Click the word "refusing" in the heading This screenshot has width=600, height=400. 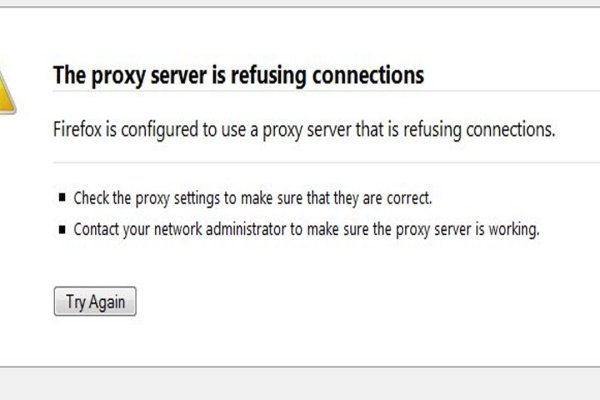coord(293,75)
